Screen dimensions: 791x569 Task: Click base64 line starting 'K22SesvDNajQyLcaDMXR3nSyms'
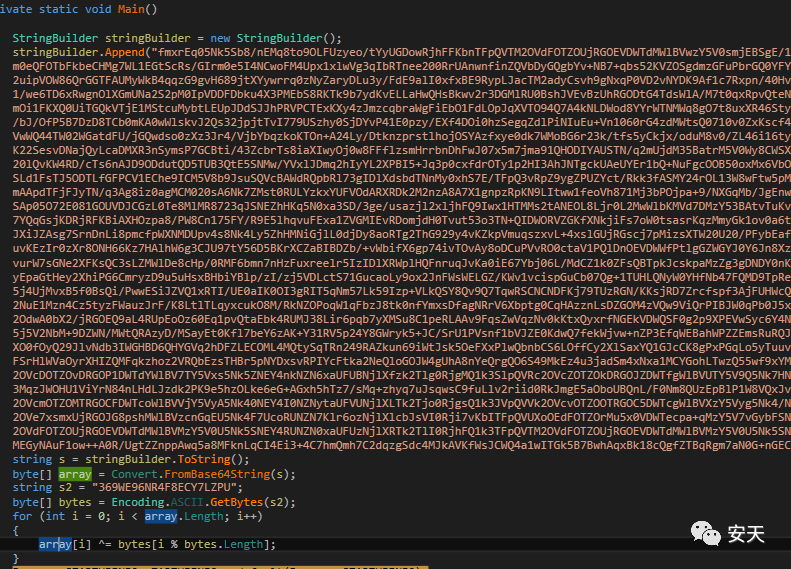(402, 150)
